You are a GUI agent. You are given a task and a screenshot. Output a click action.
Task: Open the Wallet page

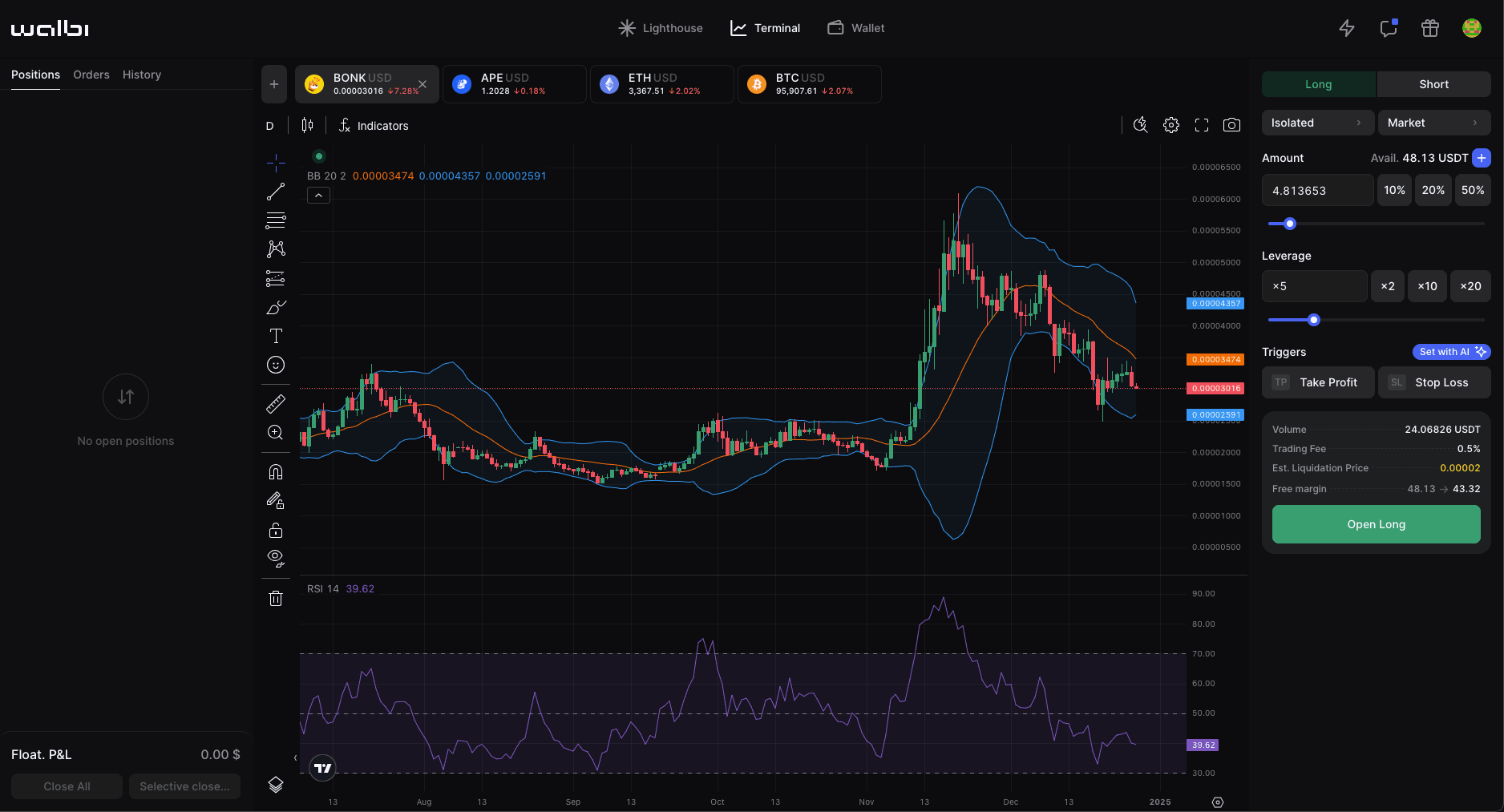tap(856, 28)
